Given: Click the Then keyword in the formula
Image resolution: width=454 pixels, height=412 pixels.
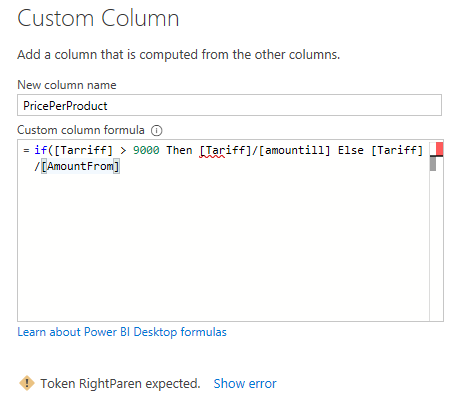Looking at the screenshot, I should click(179, 150).
